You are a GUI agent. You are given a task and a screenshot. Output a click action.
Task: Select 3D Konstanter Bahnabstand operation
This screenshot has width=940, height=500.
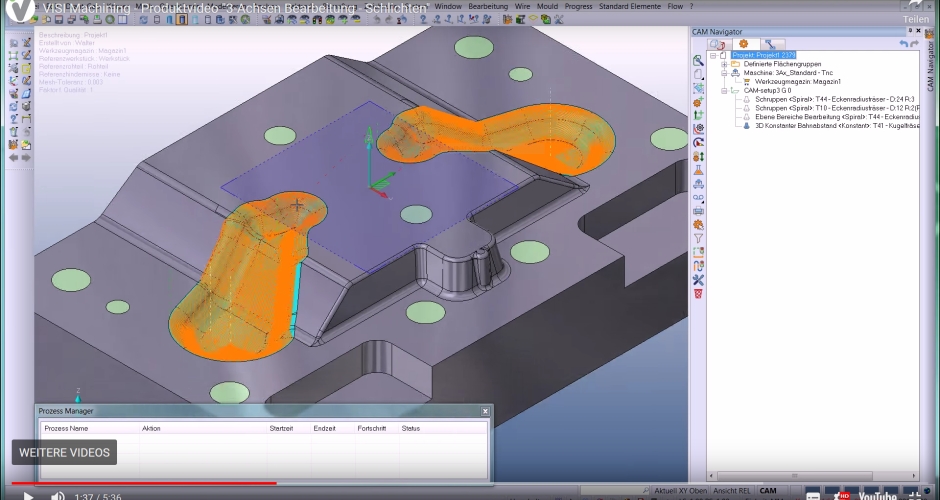click(837, 126)
